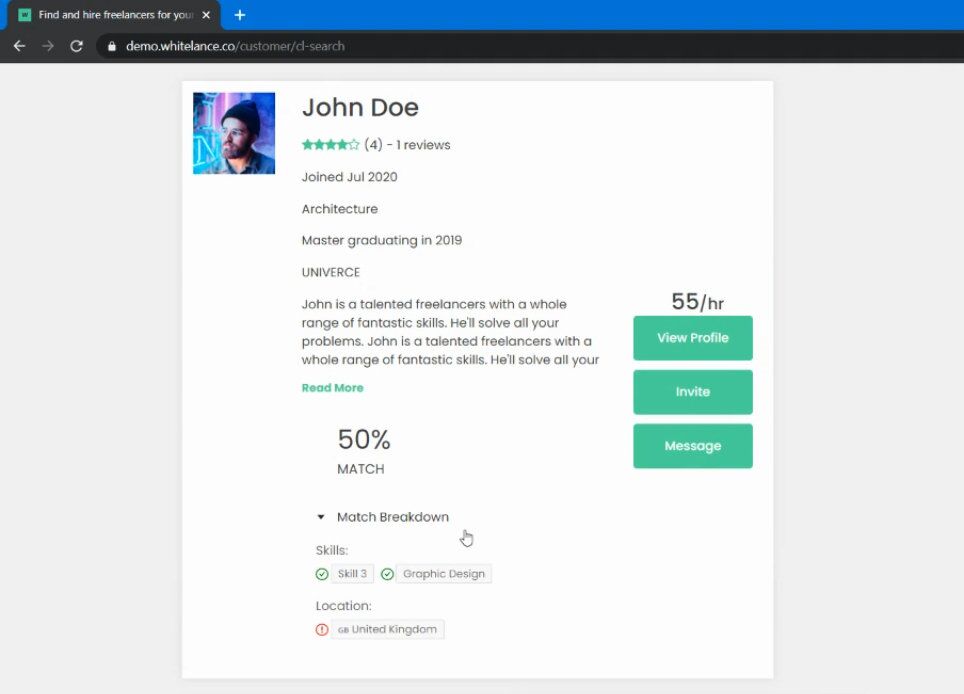This screenshot has width=964, height=694.
Task: Click the Graphic Design skill tag
Action: tap(444, 574)
